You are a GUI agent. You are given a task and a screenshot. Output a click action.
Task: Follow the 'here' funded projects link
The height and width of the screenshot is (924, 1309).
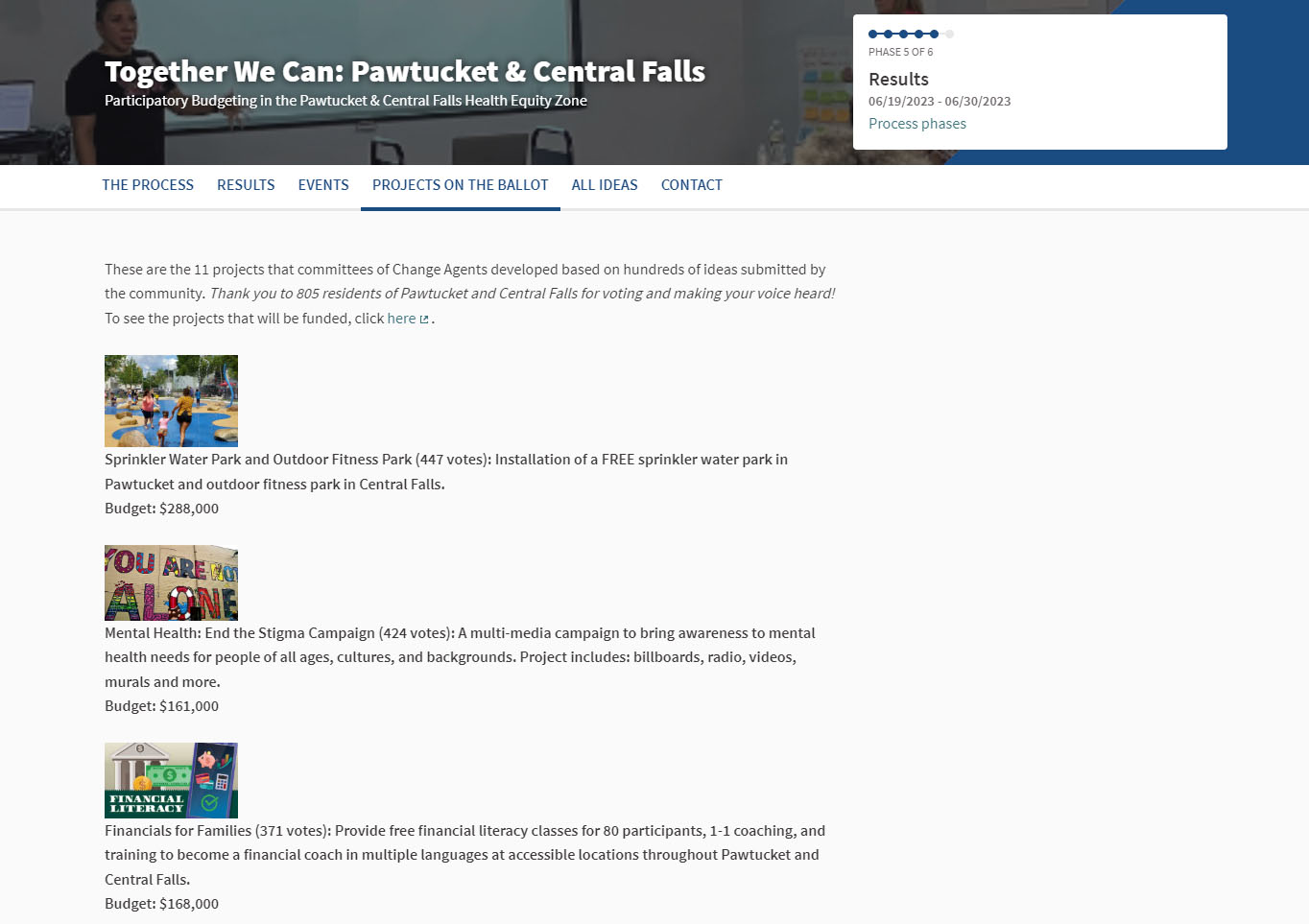pyautogui.click(x=401, y=319)
